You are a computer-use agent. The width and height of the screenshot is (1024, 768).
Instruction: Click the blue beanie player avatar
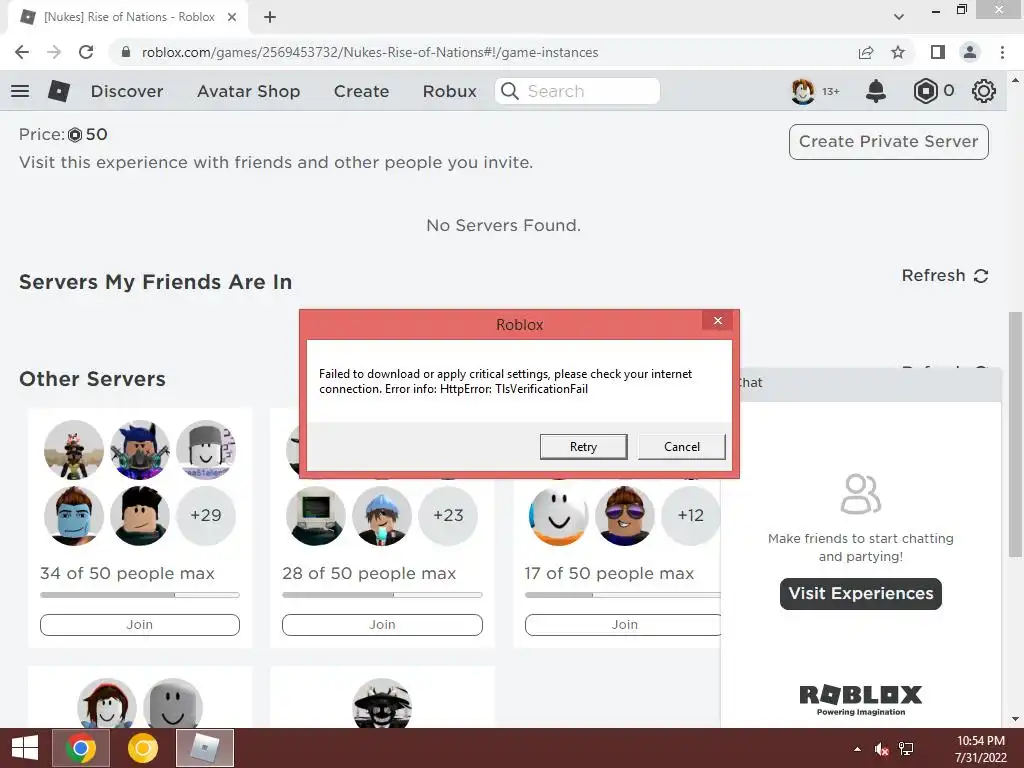[x=382, y=515]
